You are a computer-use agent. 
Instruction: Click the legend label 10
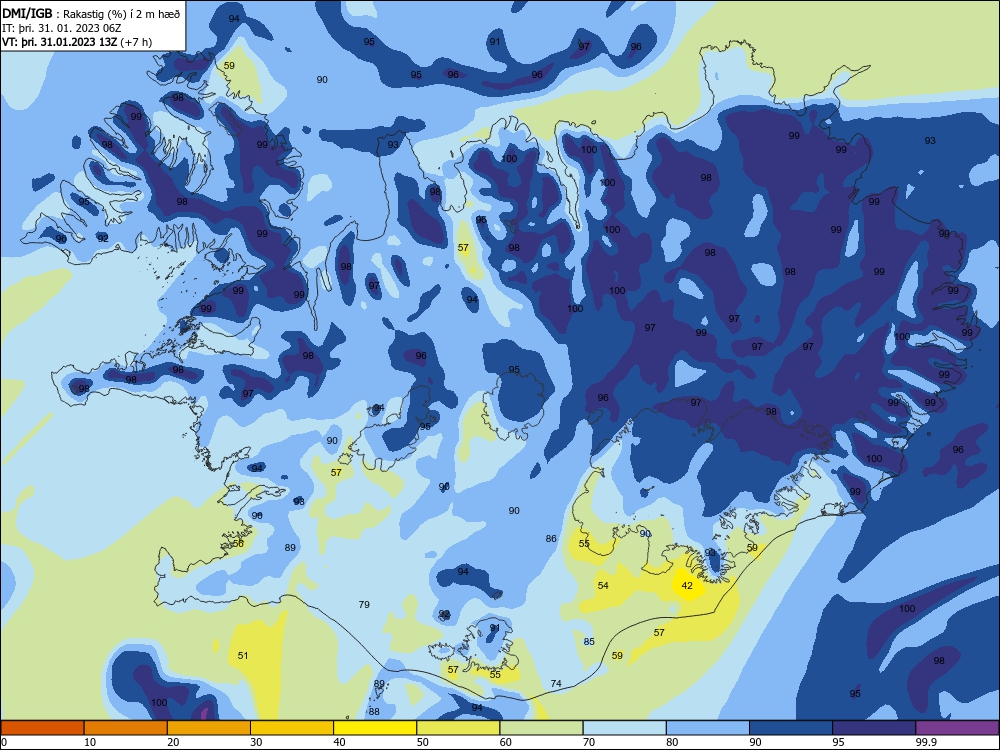click(x=90, y=742)
